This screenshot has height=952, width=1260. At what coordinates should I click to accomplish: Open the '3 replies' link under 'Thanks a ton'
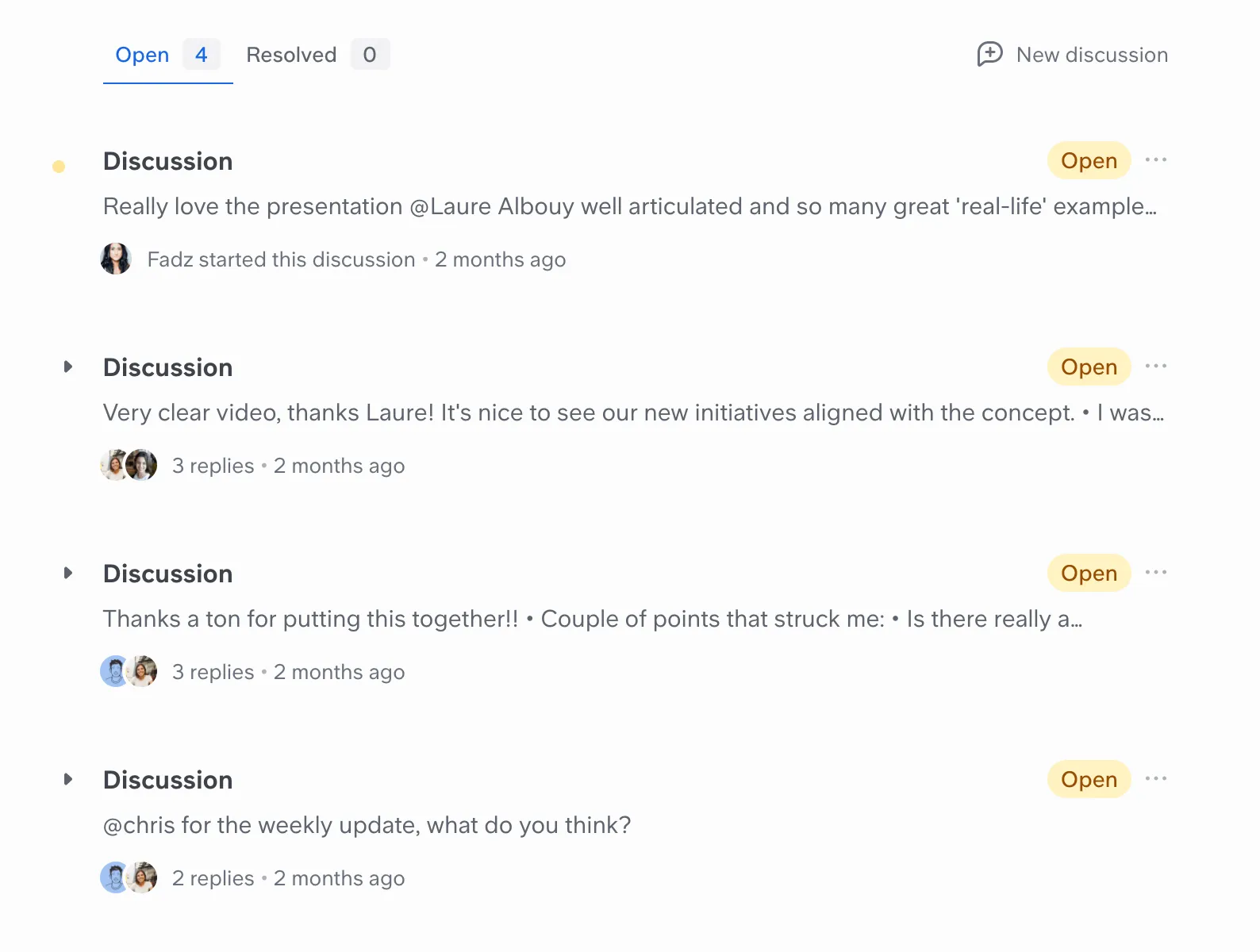213,672
